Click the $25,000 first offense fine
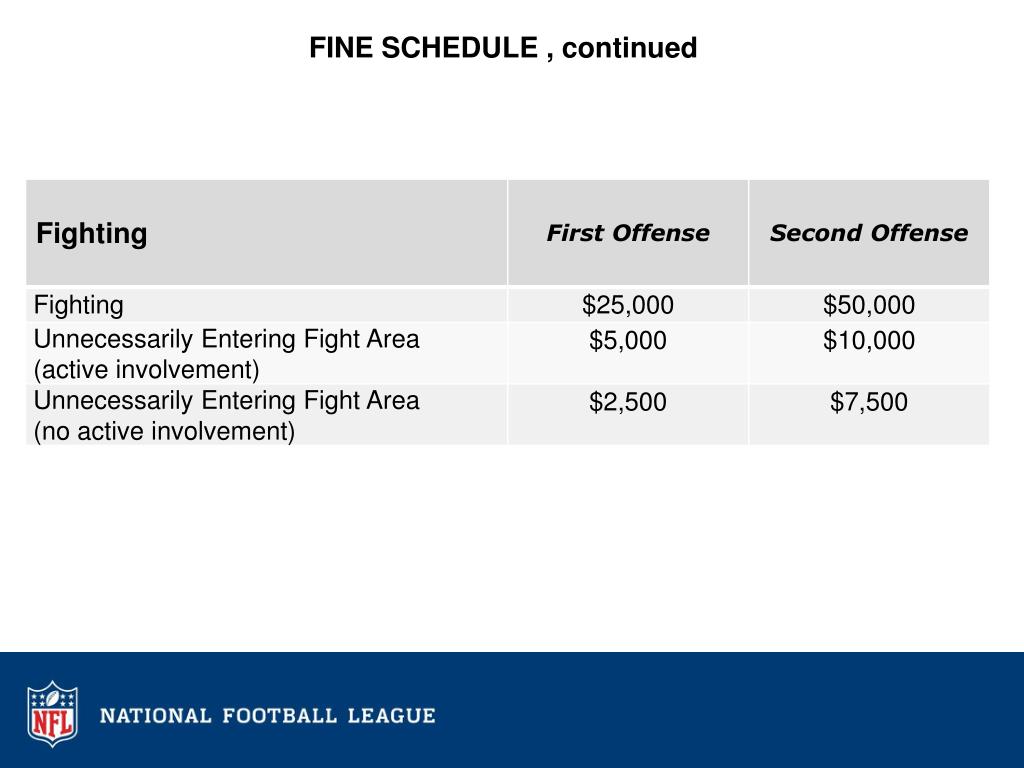Image resolution: width=1024 pixels, height=768 pixels. (628, 305)
